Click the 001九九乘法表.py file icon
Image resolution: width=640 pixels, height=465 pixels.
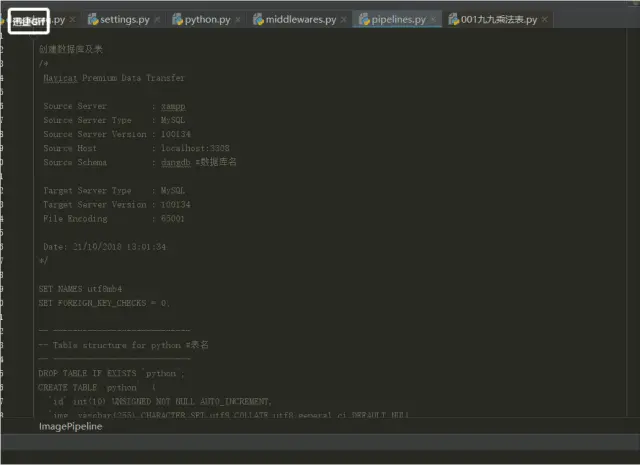(x=453, y=19)
